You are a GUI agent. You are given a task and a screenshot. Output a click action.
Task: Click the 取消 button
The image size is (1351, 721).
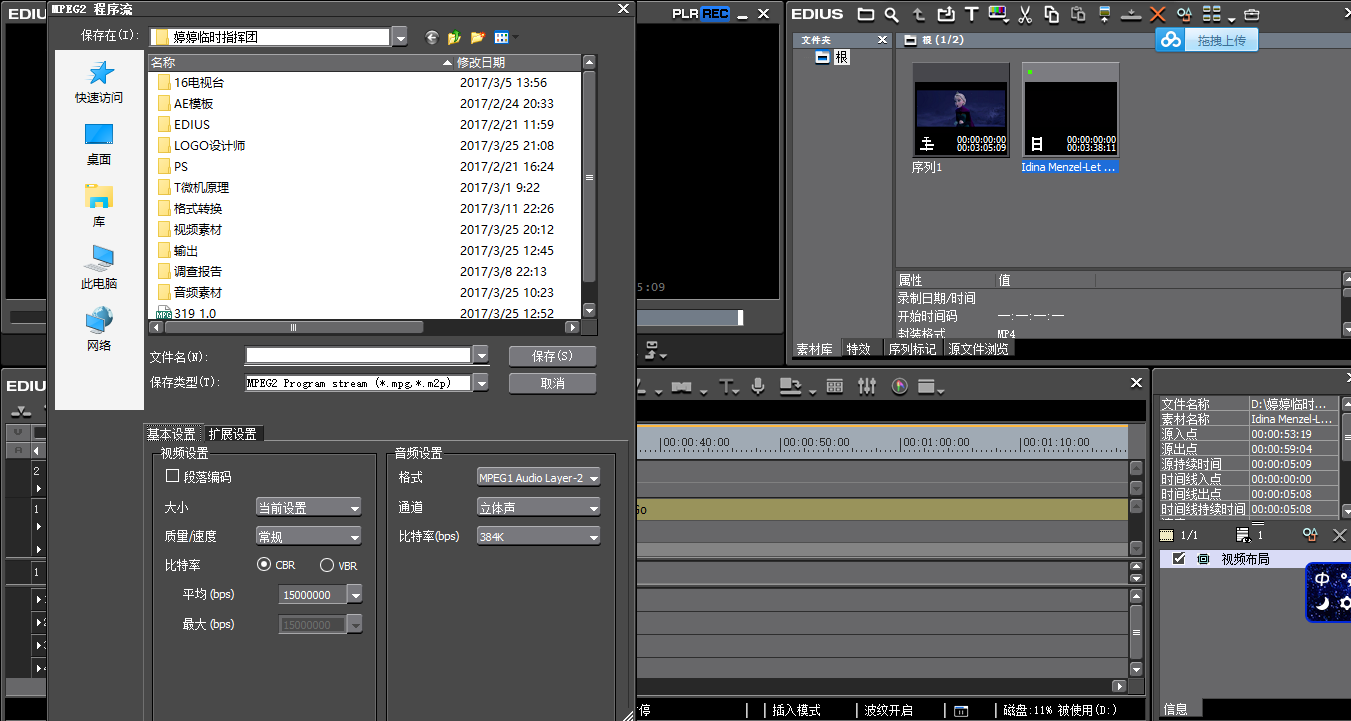pos(552,384)
